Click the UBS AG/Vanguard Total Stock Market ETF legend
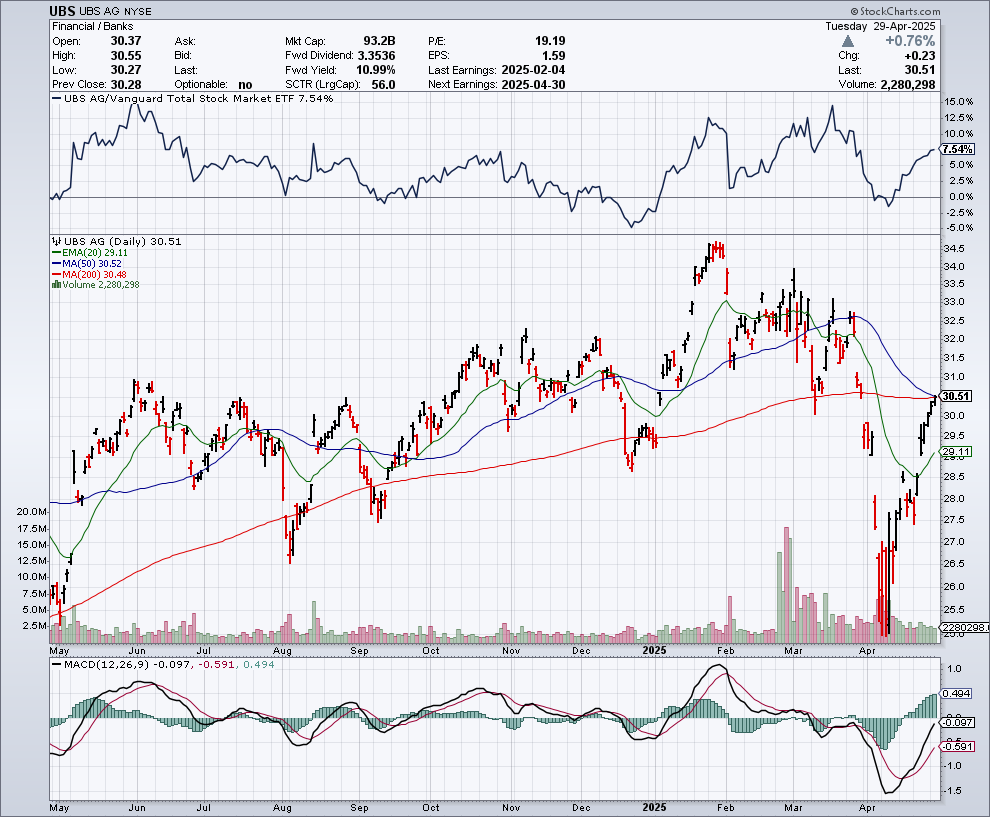This screenshot has height=817, width=990. coord(193,98)
